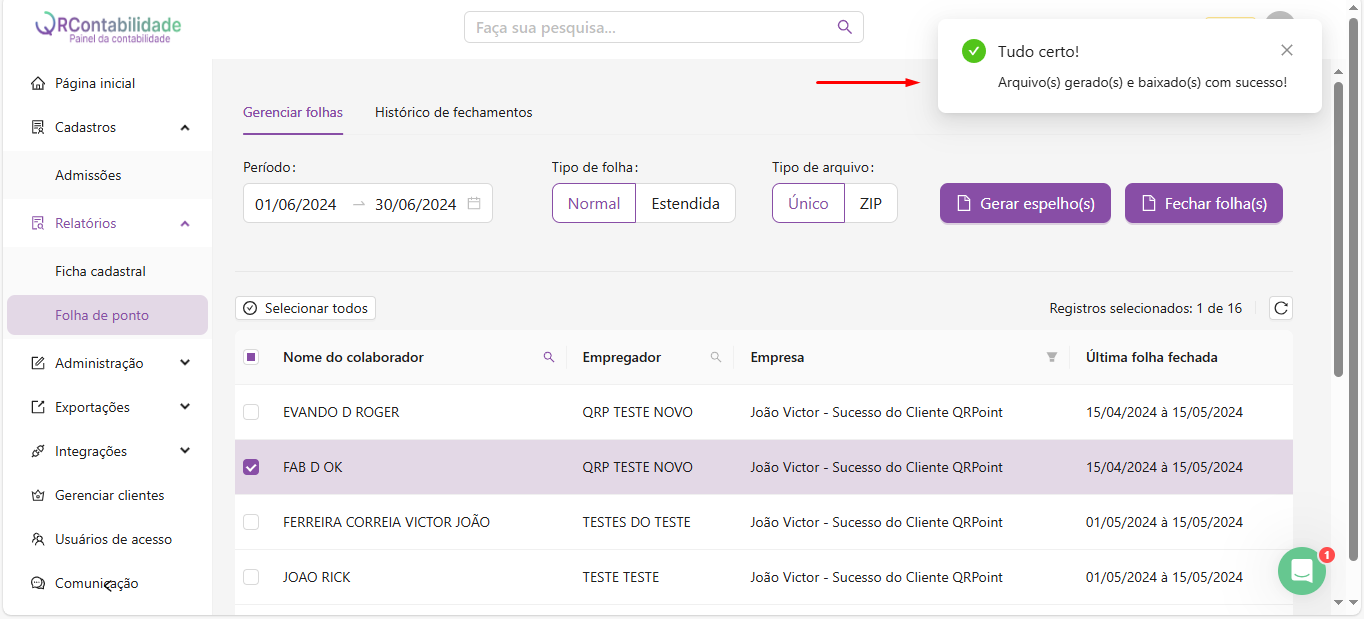Toggle the header select-all checkbox
Image resolution: width=1364 pixels, height=619 pixels.
point(251,357)
